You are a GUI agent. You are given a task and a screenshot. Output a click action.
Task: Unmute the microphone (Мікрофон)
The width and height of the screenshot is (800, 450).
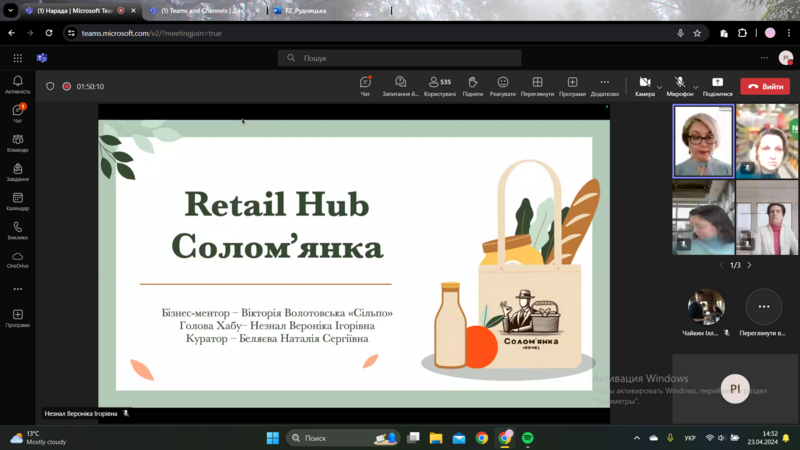coord(680,86)
